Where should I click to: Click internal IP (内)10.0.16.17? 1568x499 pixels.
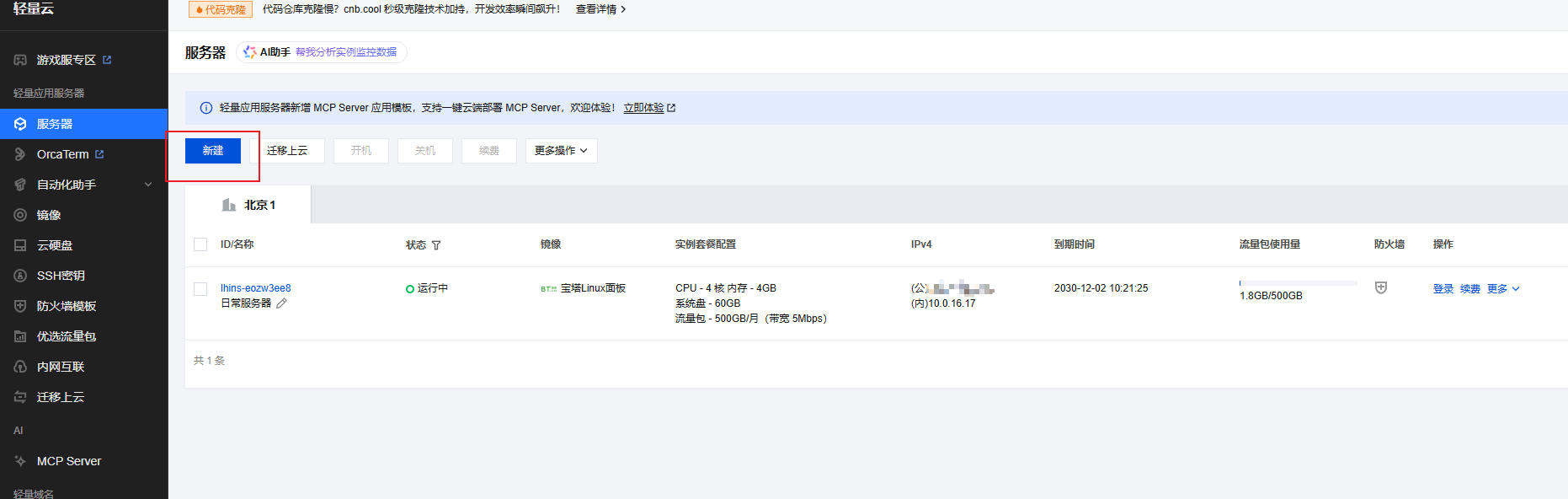pos(943,303)
